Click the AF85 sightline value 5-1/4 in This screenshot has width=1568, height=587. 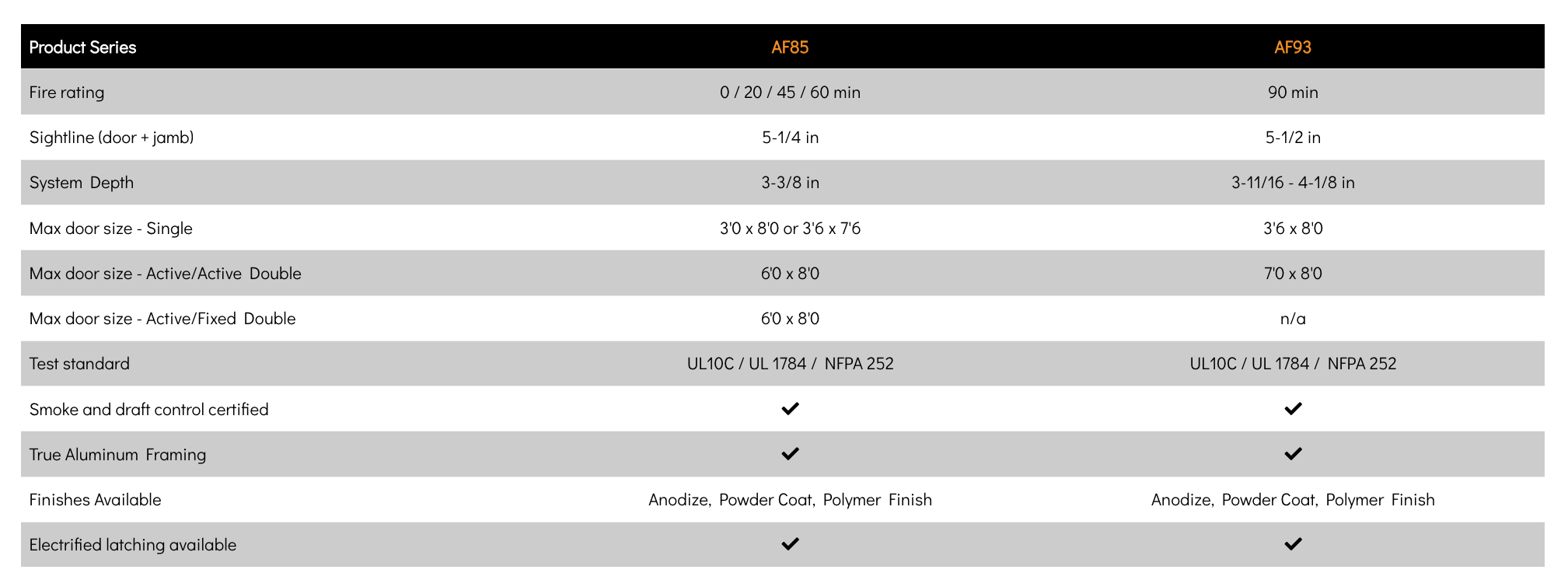coord(790,138)
